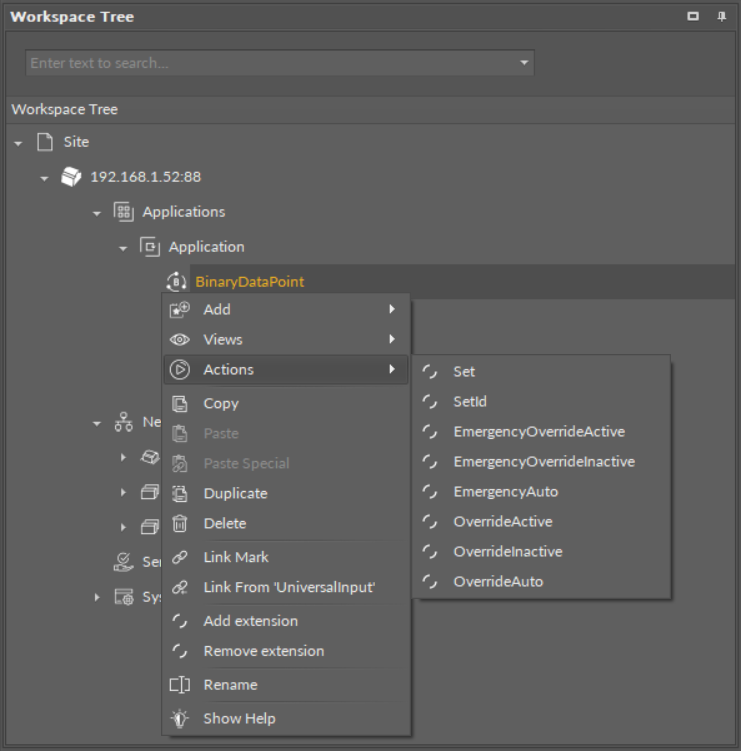Choose Link From 'UniversalInput' option

coord(289,588)
